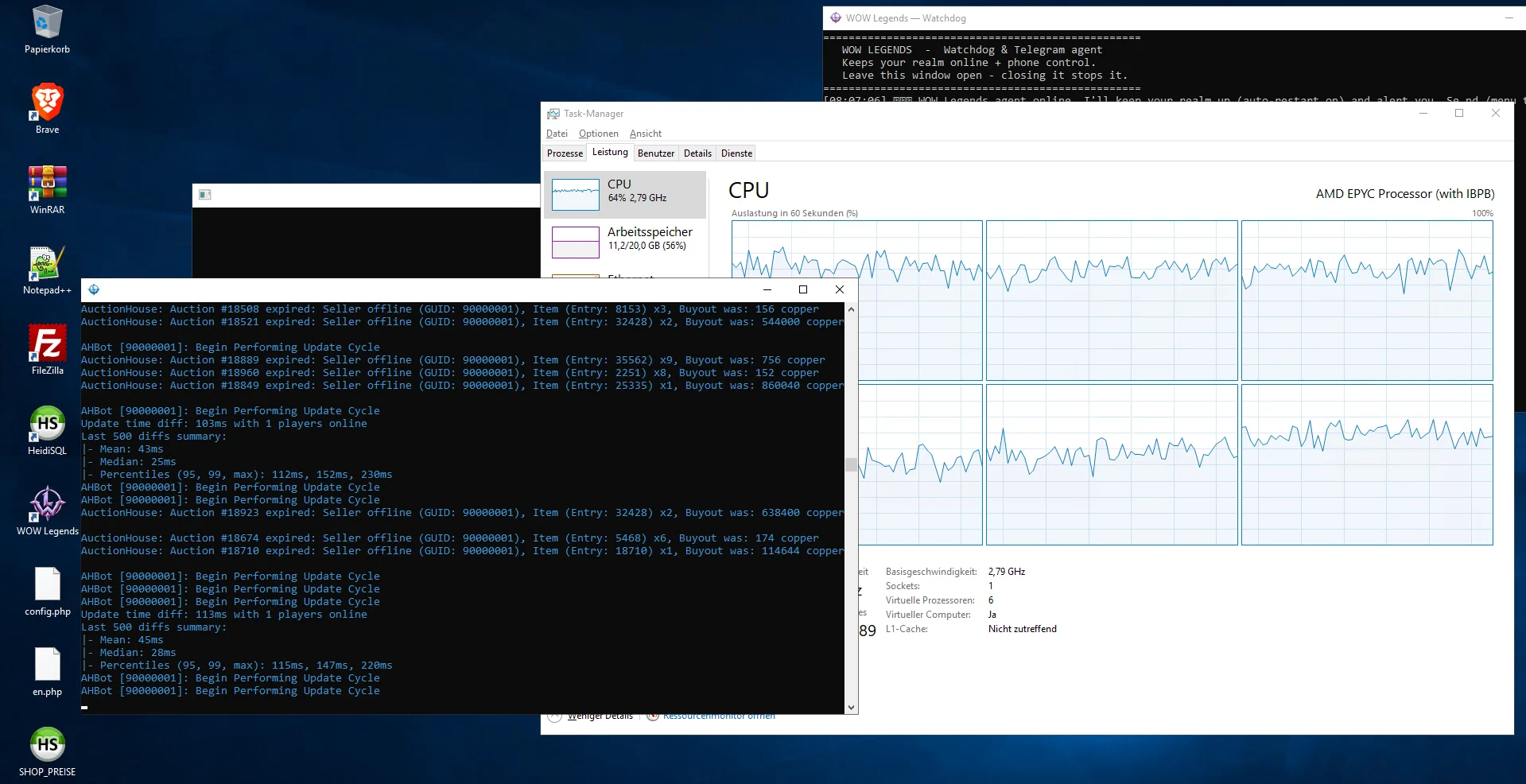Click the console line 'Median: 25ms'
Image resolution: width=1526 pixels, height=784 pixels.
[x=138, y=462]
